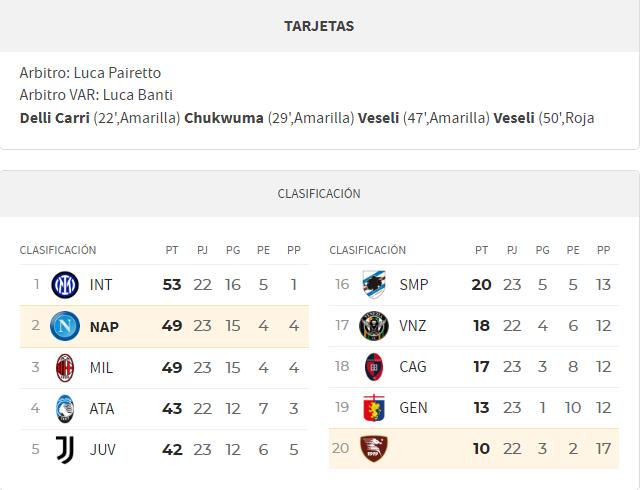Select the Salernitana crest in row 20
640x490 pixels.
[x=374, y=449]
